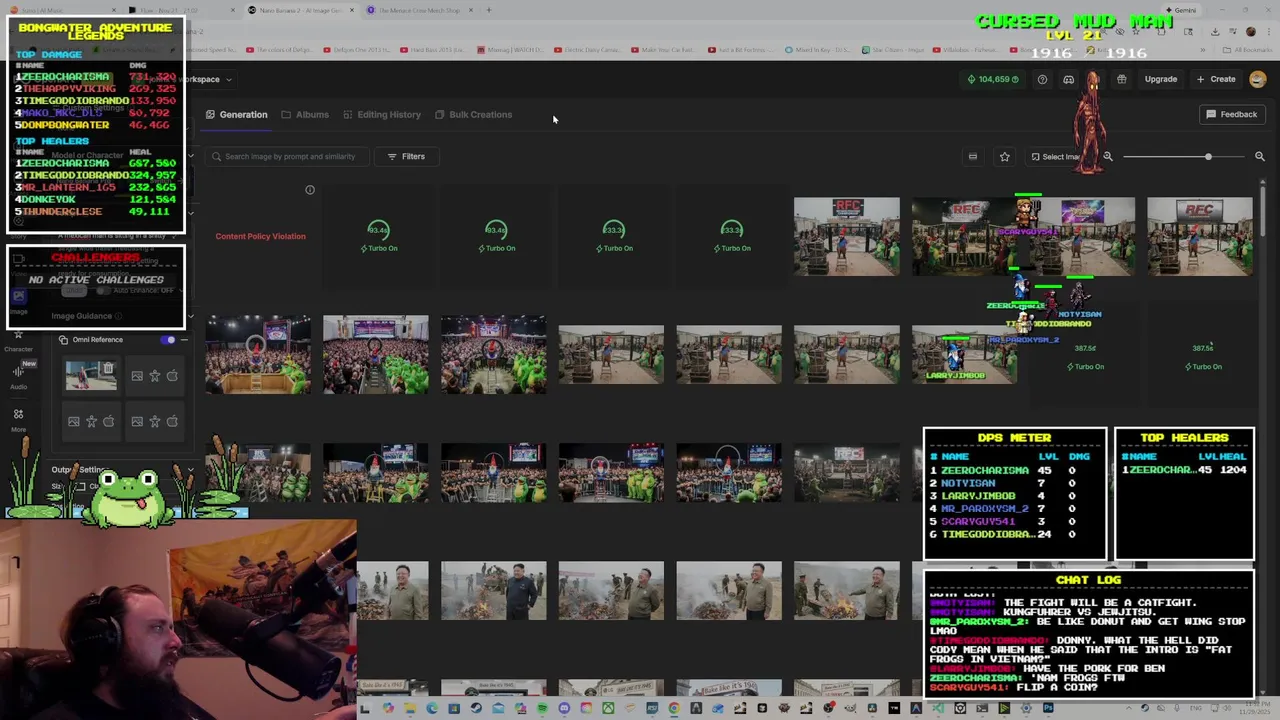
Task: Toggle the compact view layout icon
Action: (972, 156)
